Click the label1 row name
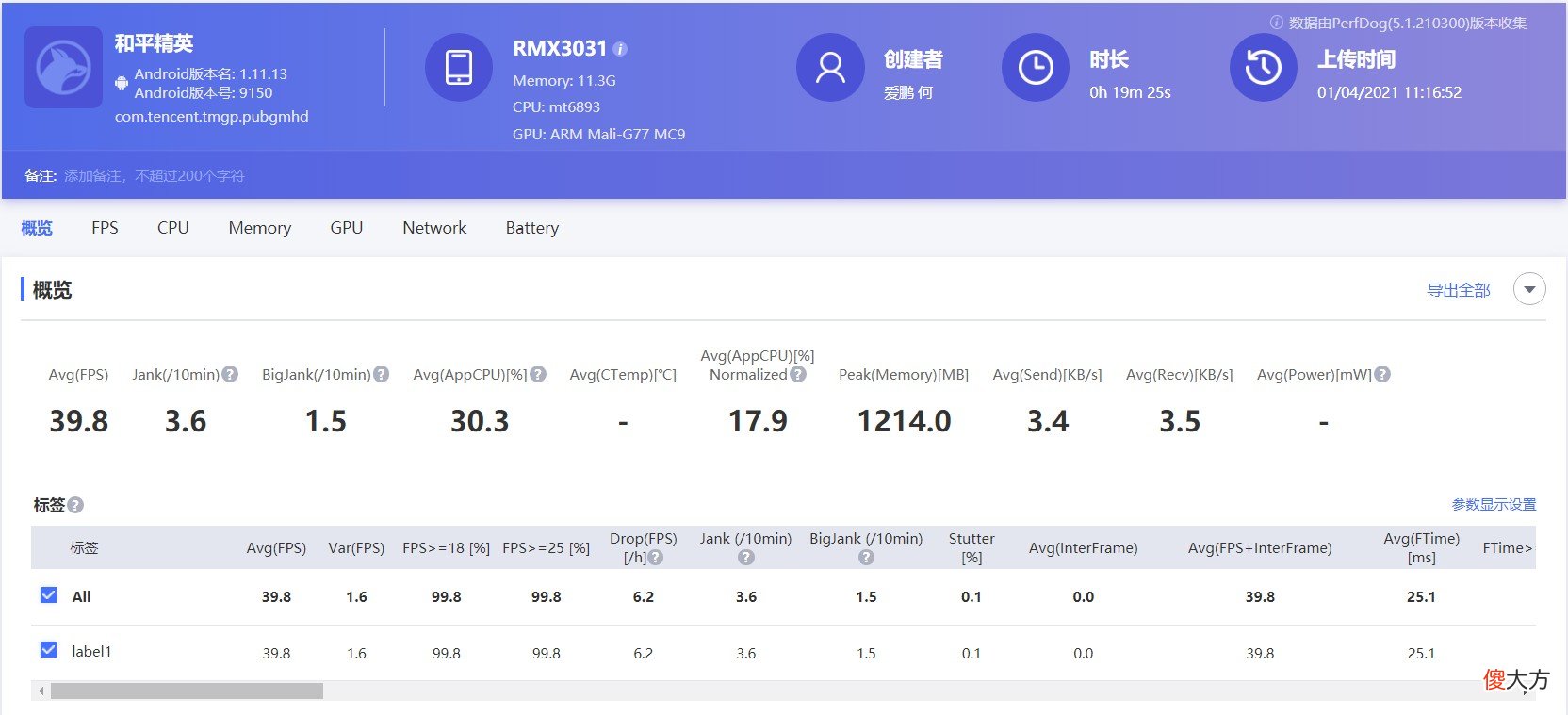This screenshot has width=1568, height=715. [x=91, y=652]
